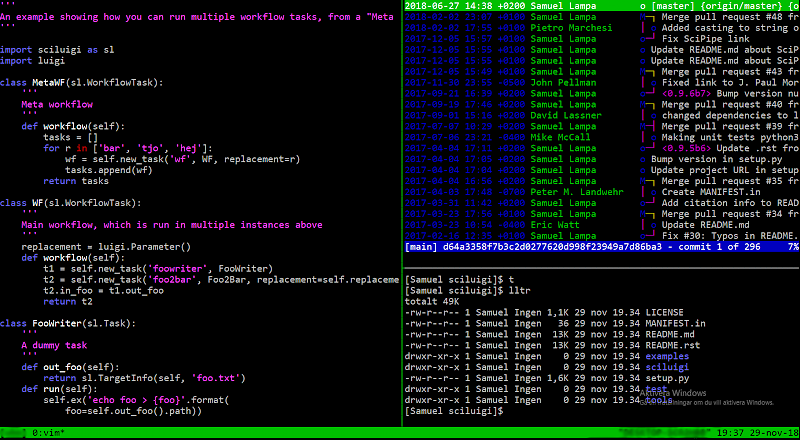Place cursor on 'import sciluigi as sl' line
This screenshot has height=440, width=800.
click(57, 50)
